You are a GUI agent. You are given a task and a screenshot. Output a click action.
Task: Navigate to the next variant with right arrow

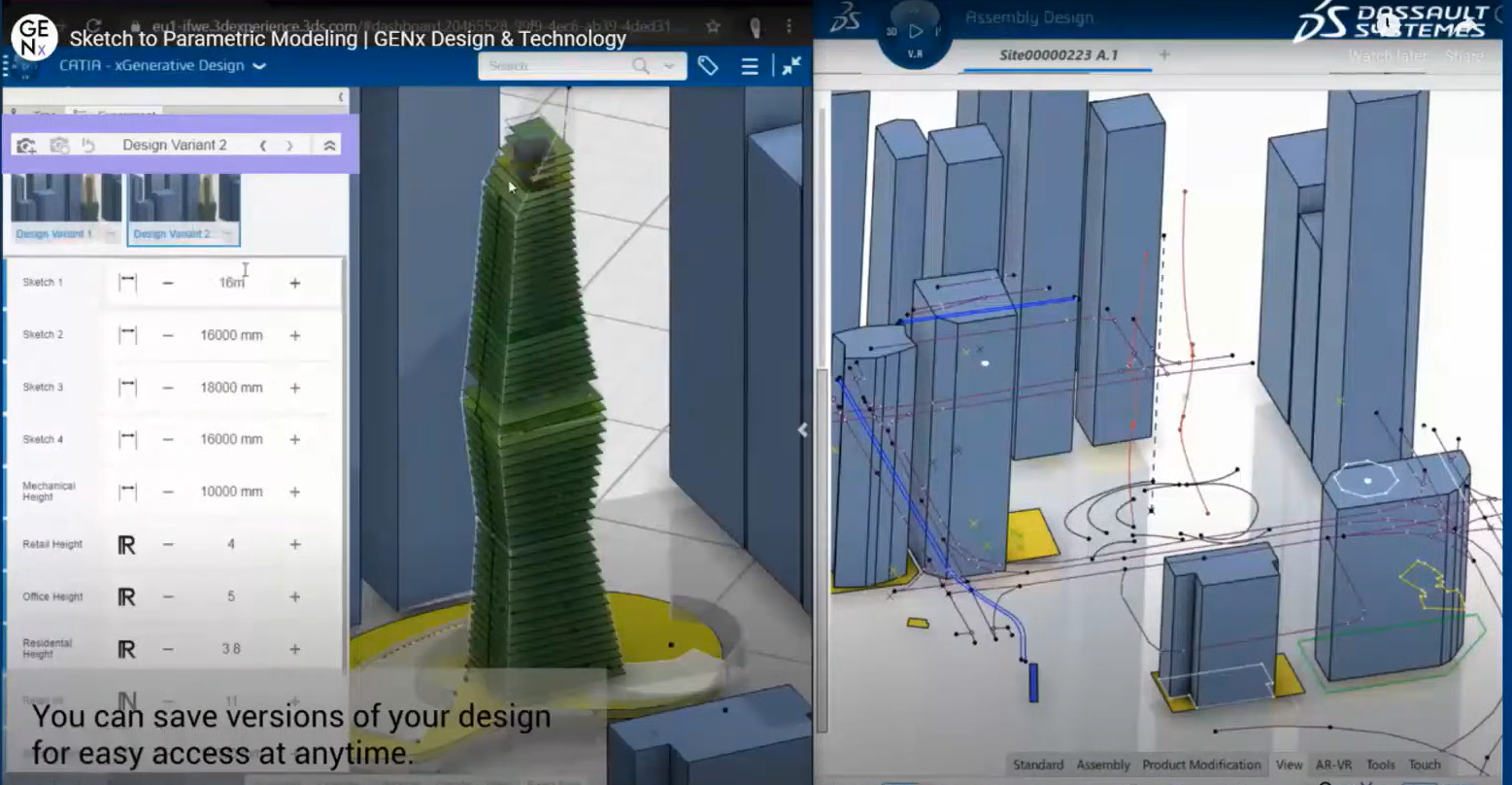pos(289,144)
